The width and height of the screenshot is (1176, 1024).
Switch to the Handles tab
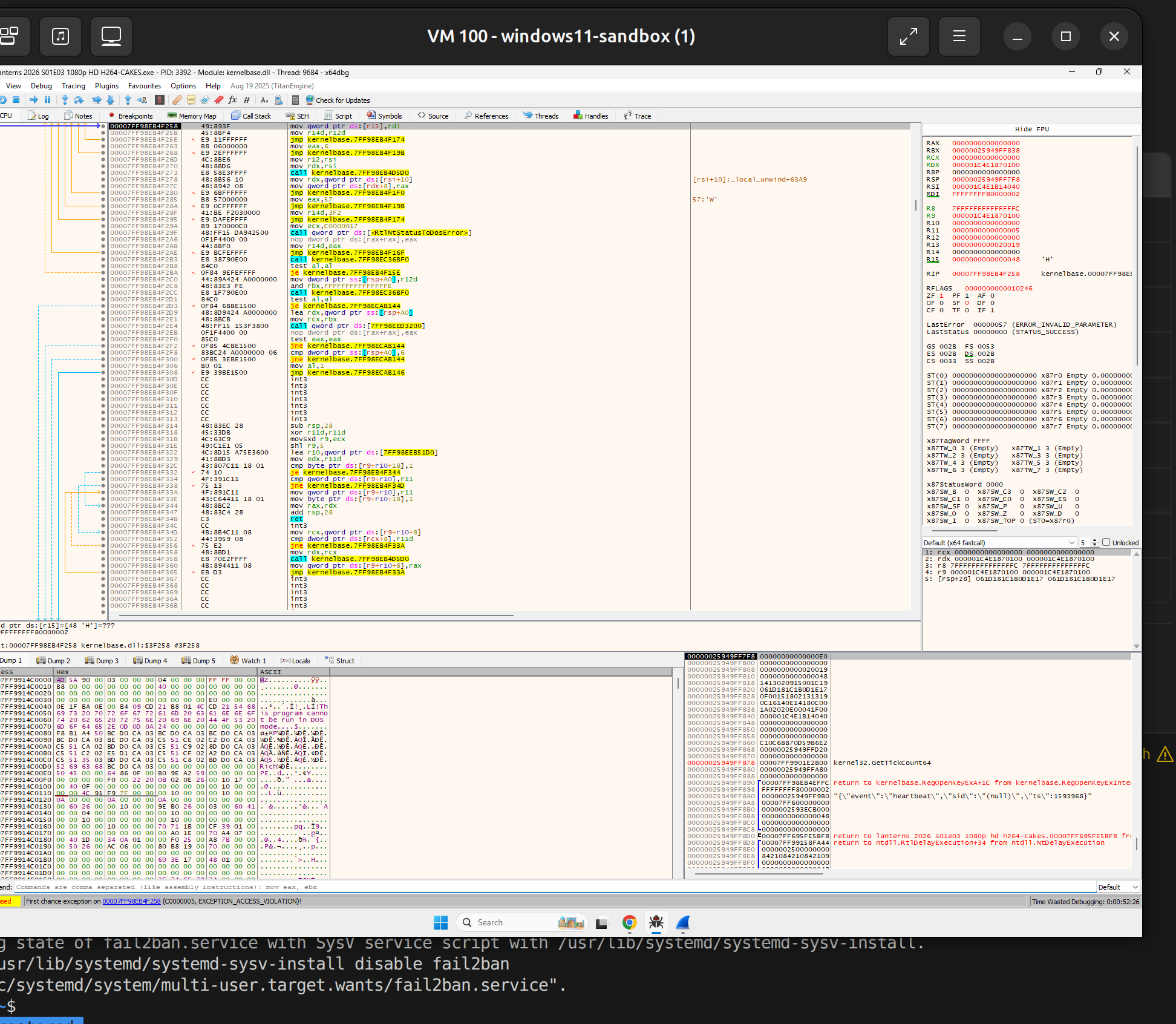[x=591, y=116]
